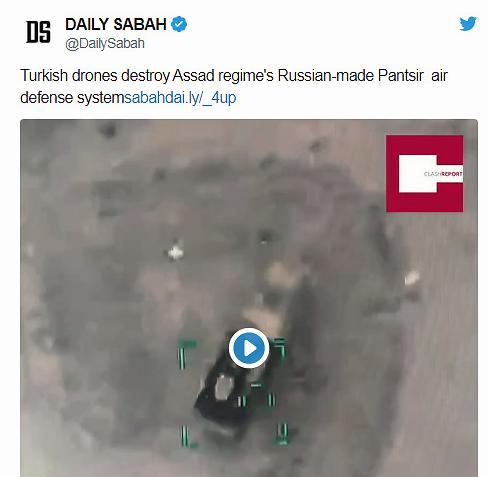Click the lower-left green targeting bracket

coord(188,436)
